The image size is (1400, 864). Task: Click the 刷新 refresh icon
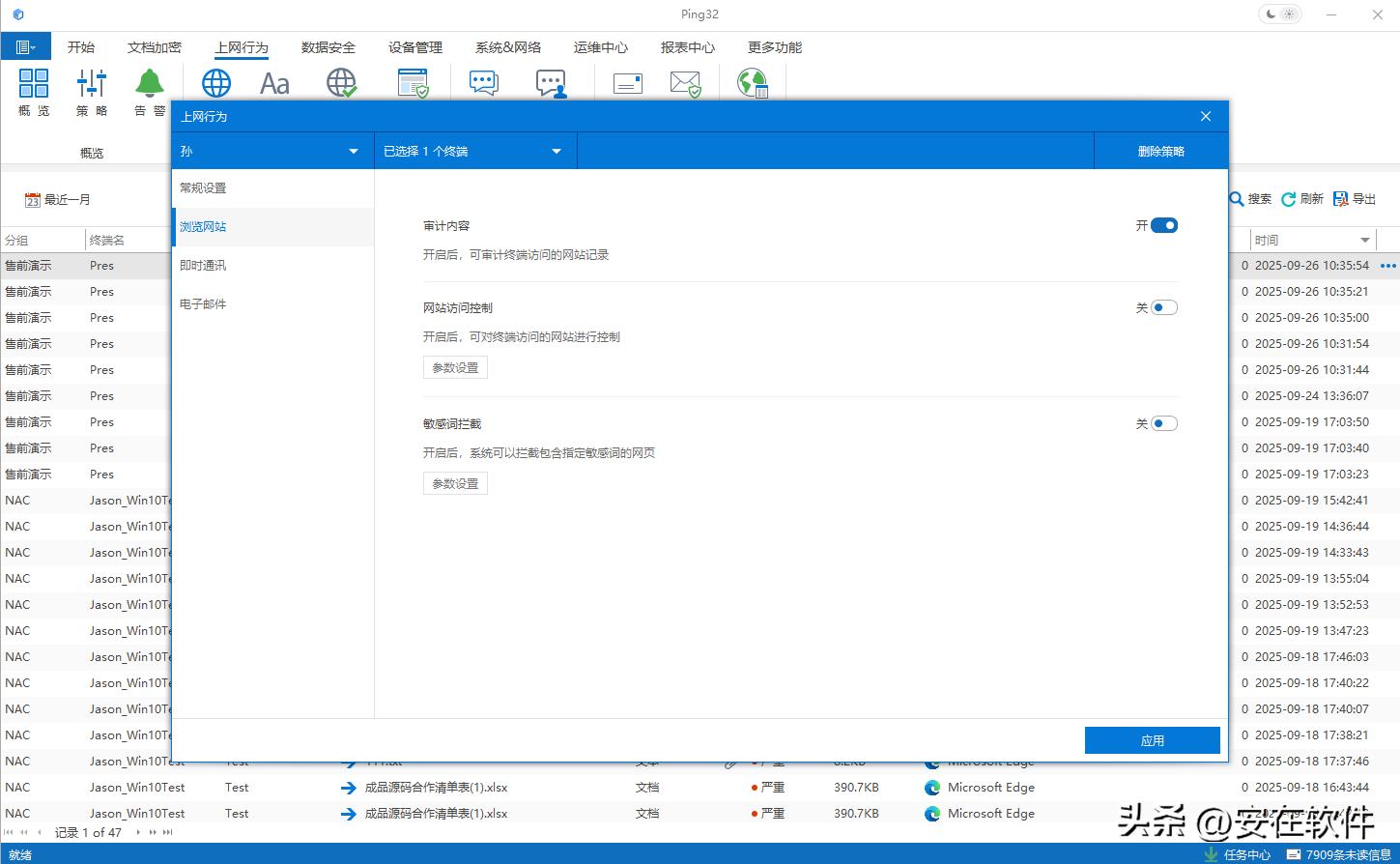pos(1289,199)
